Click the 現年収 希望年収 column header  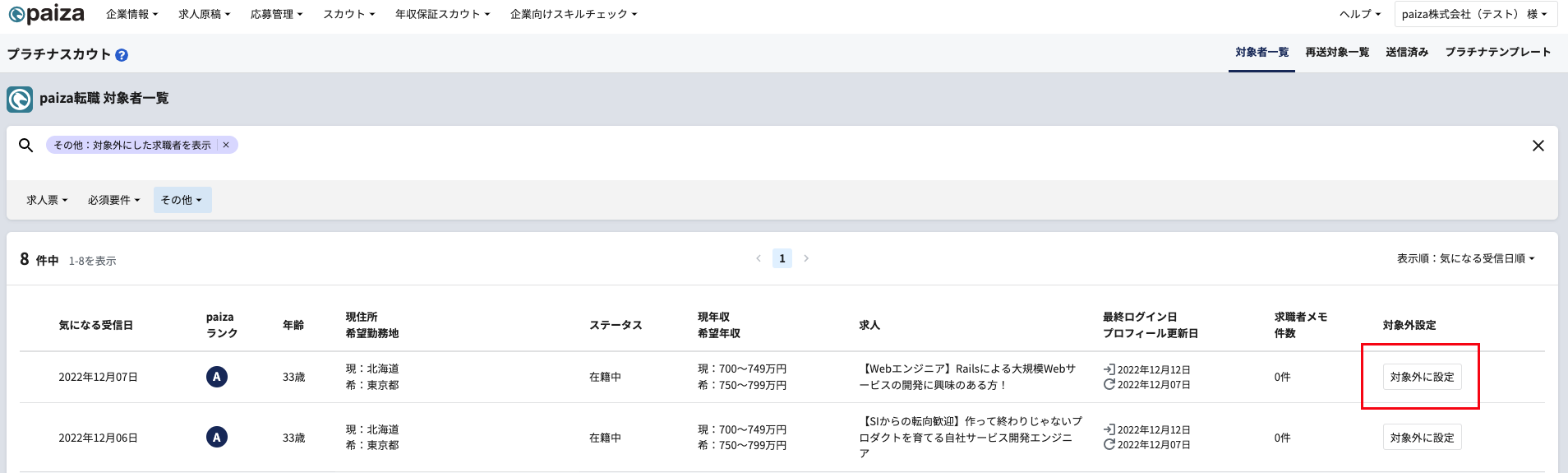click(x=719, y=325)
